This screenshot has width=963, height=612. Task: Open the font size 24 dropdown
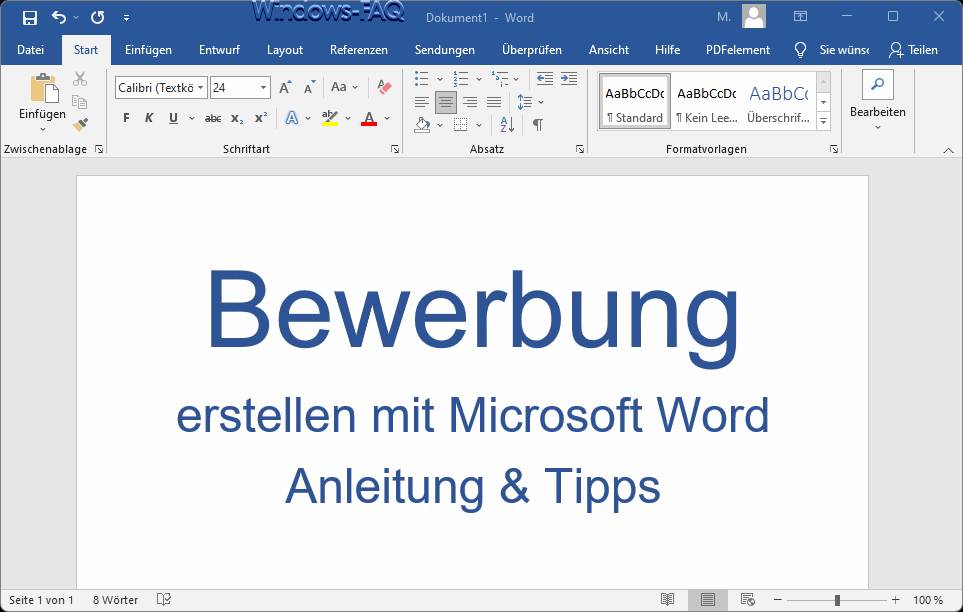pyautogui.click(x=263, y=87)
